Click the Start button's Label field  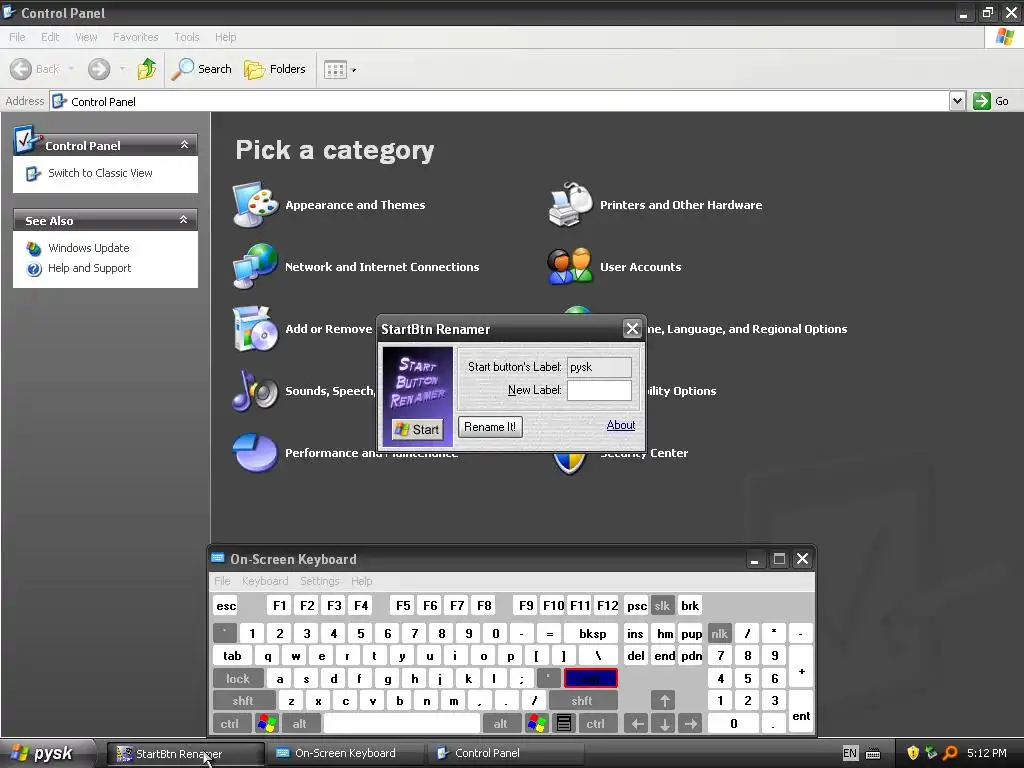[599, 367]
